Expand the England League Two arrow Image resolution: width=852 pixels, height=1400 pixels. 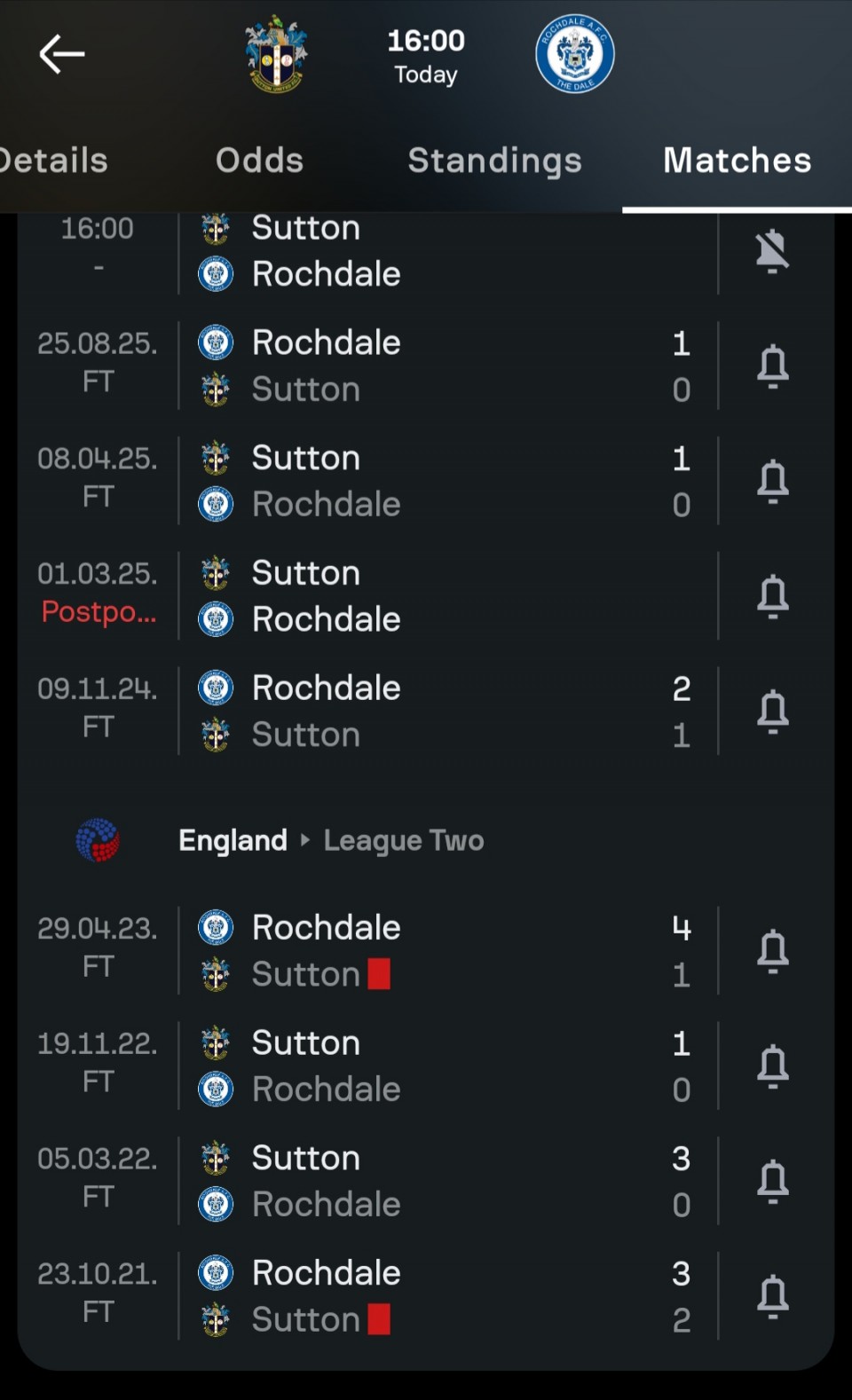point(305,839)
